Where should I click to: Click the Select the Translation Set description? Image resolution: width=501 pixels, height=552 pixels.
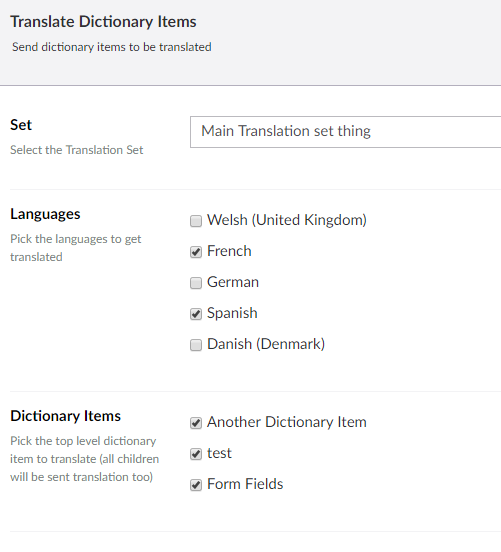(x=76, y=150)
